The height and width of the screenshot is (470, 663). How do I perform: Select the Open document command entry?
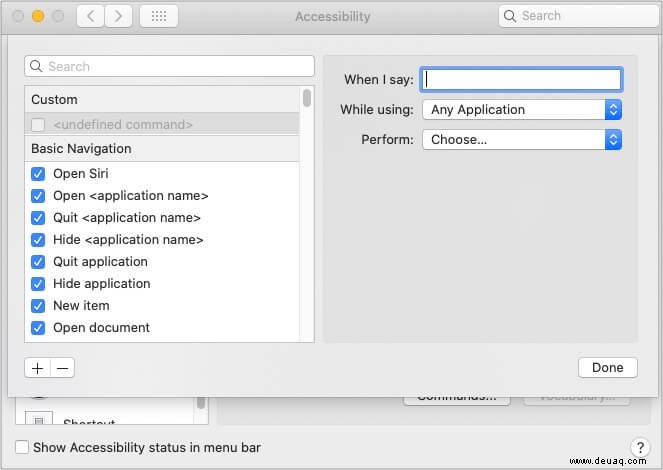pos(101,328)
